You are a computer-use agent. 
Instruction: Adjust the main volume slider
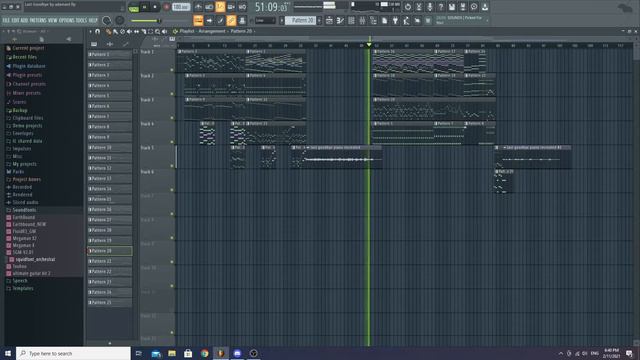pos(146,21)
